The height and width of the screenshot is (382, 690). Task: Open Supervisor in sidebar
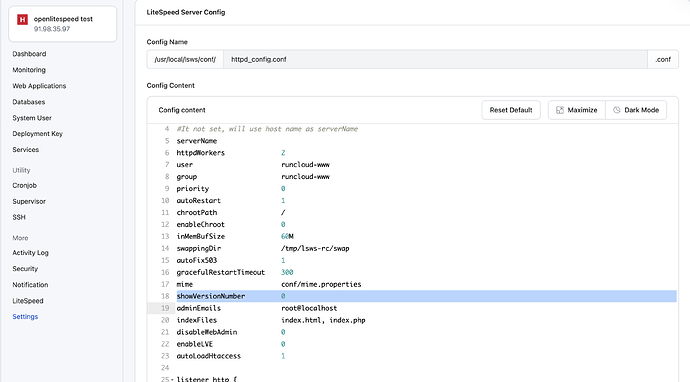point(29,201)
